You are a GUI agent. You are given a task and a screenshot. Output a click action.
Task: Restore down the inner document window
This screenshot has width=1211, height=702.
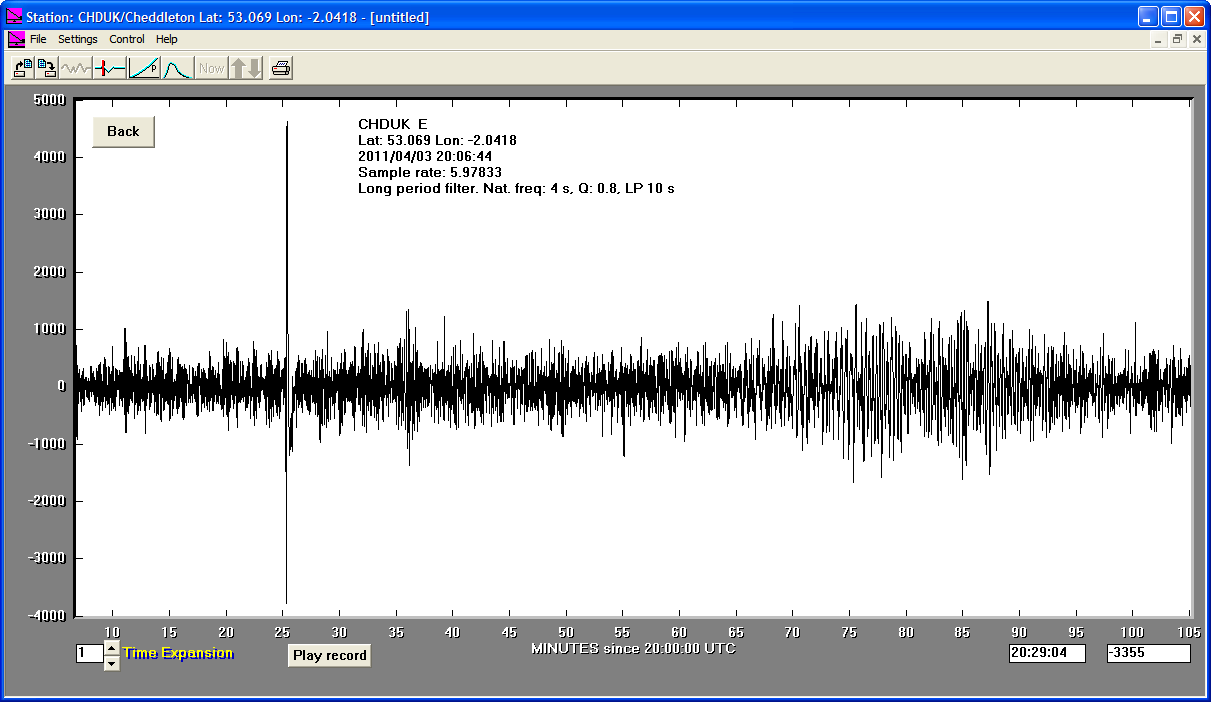[1177, 39]
